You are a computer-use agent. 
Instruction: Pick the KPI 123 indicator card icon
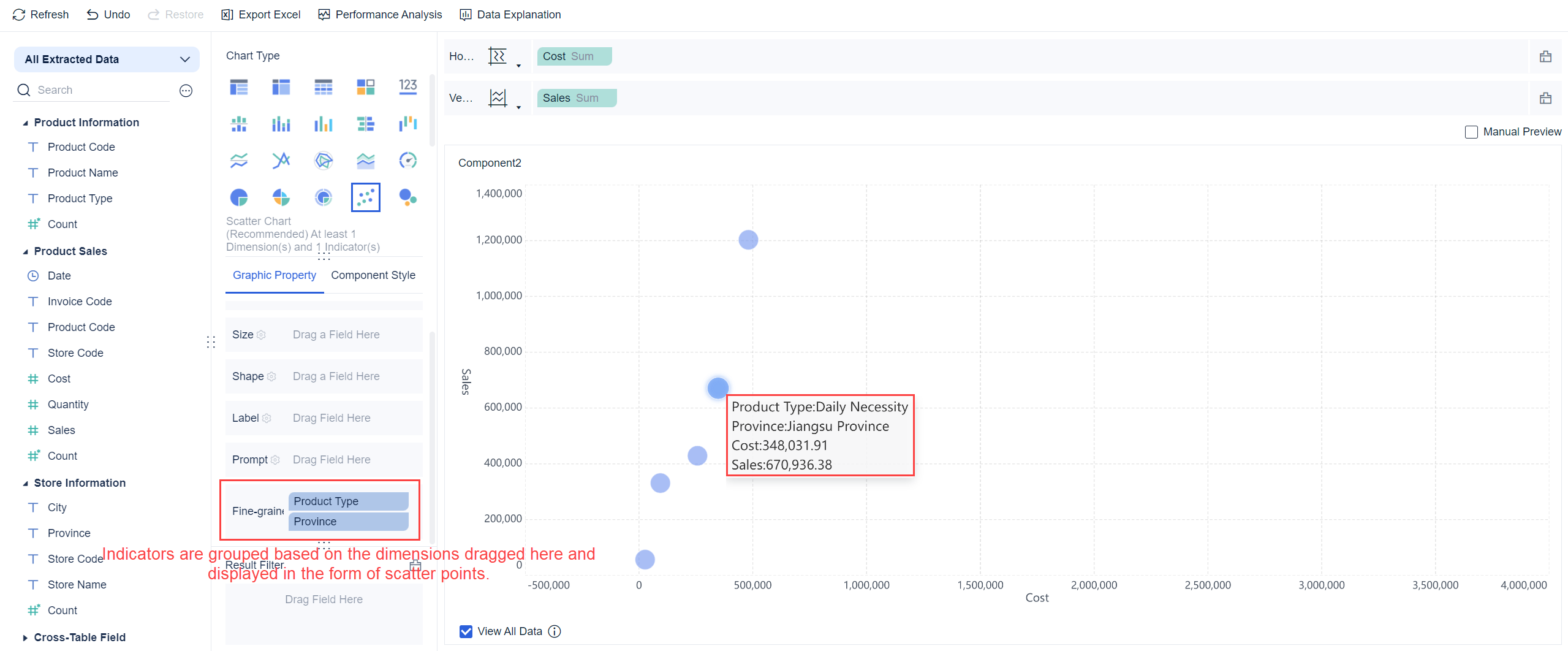pyautogui.click(x=407, y=87)
